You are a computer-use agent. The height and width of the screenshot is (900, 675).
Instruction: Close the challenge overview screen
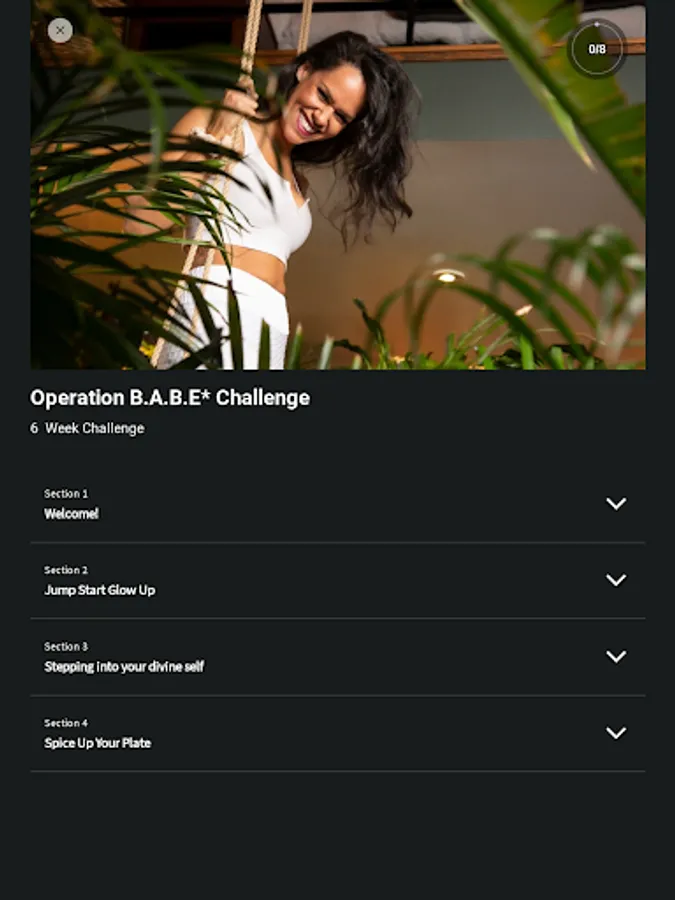(x=60, y=30)
